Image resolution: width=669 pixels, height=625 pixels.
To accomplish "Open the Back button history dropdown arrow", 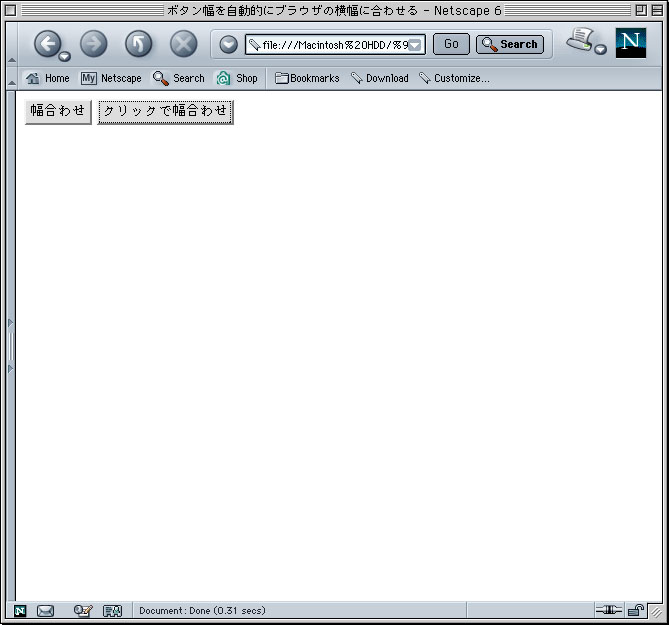I will coord(65,56).
